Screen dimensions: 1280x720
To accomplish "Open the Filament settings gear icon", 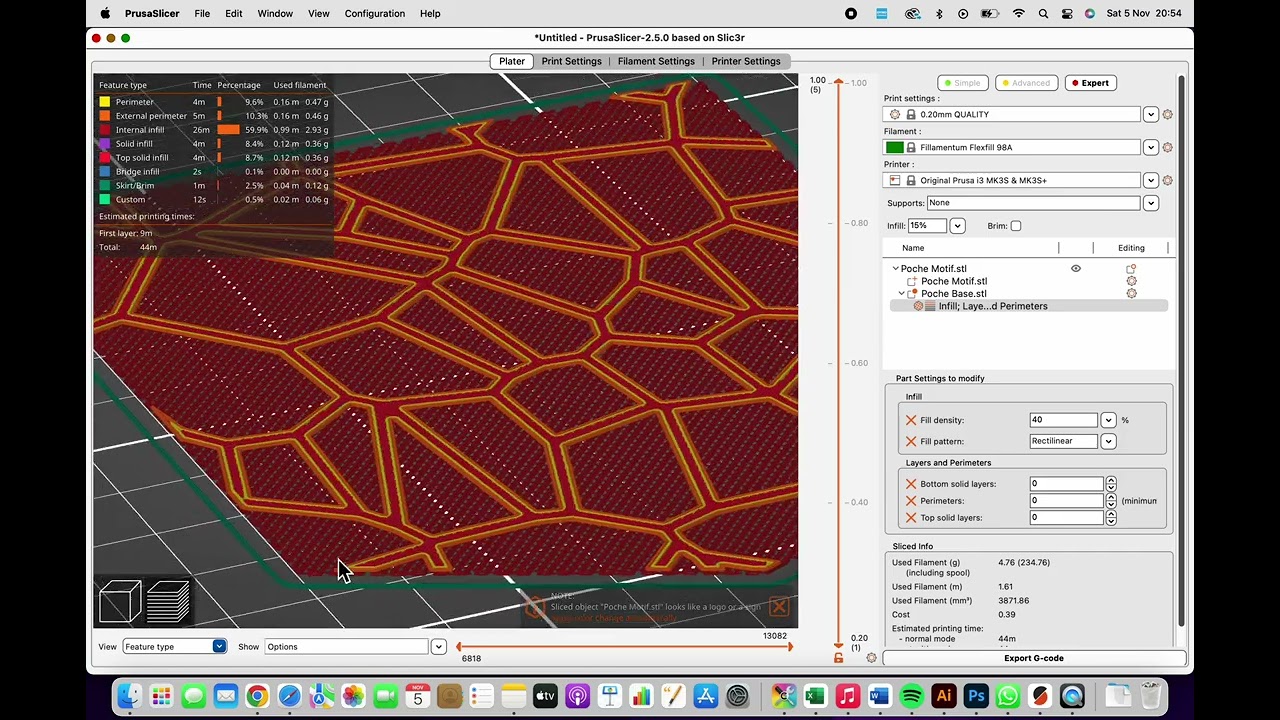I will (x=1167, y=147).
